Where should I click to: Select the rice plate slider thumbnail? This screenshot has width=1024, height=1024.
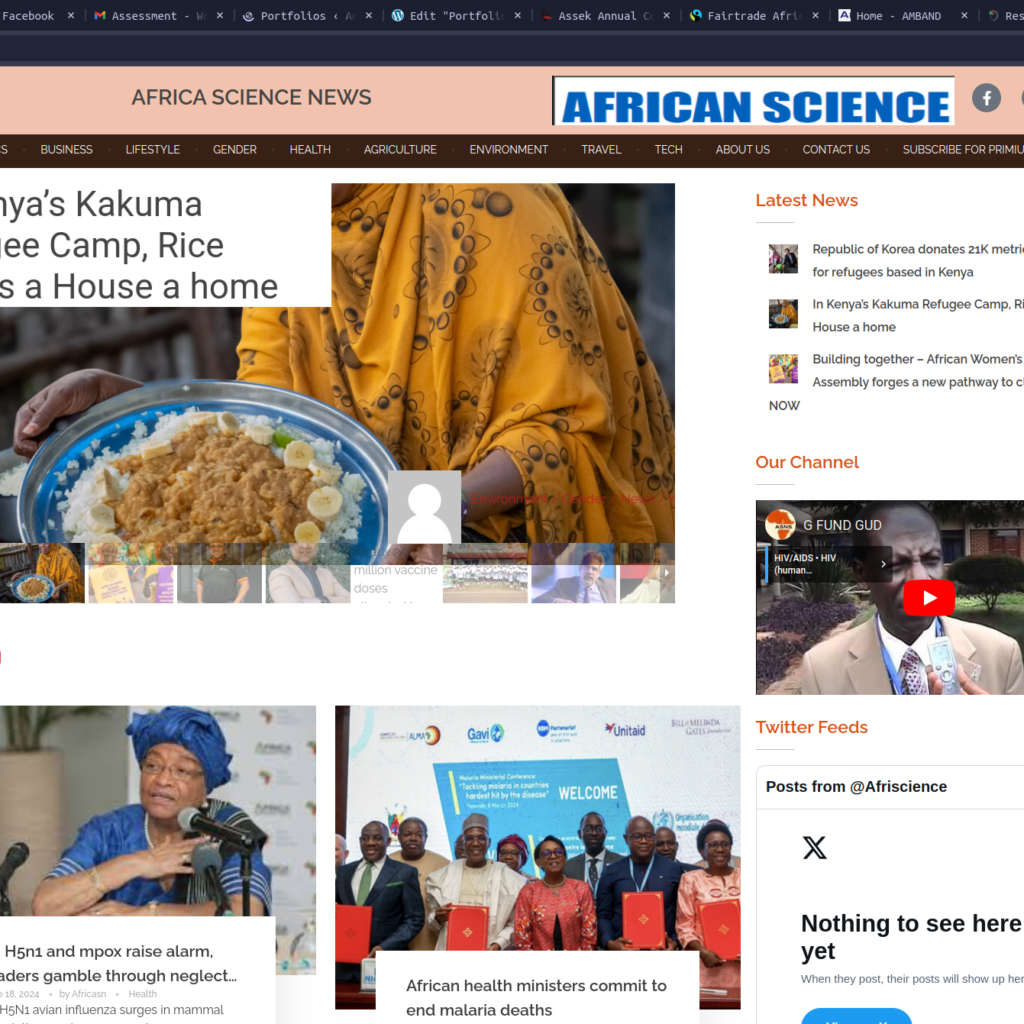point(42,573)
